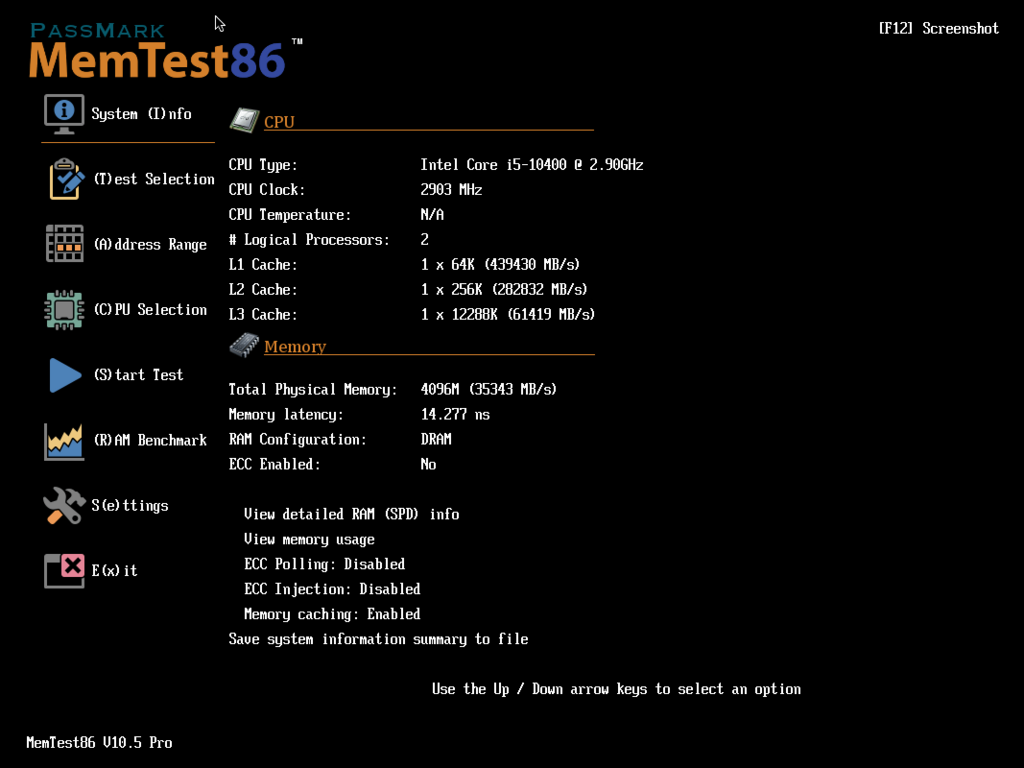
Task: Click Total Physical Memory value 4096M
Action: [488, 389]
